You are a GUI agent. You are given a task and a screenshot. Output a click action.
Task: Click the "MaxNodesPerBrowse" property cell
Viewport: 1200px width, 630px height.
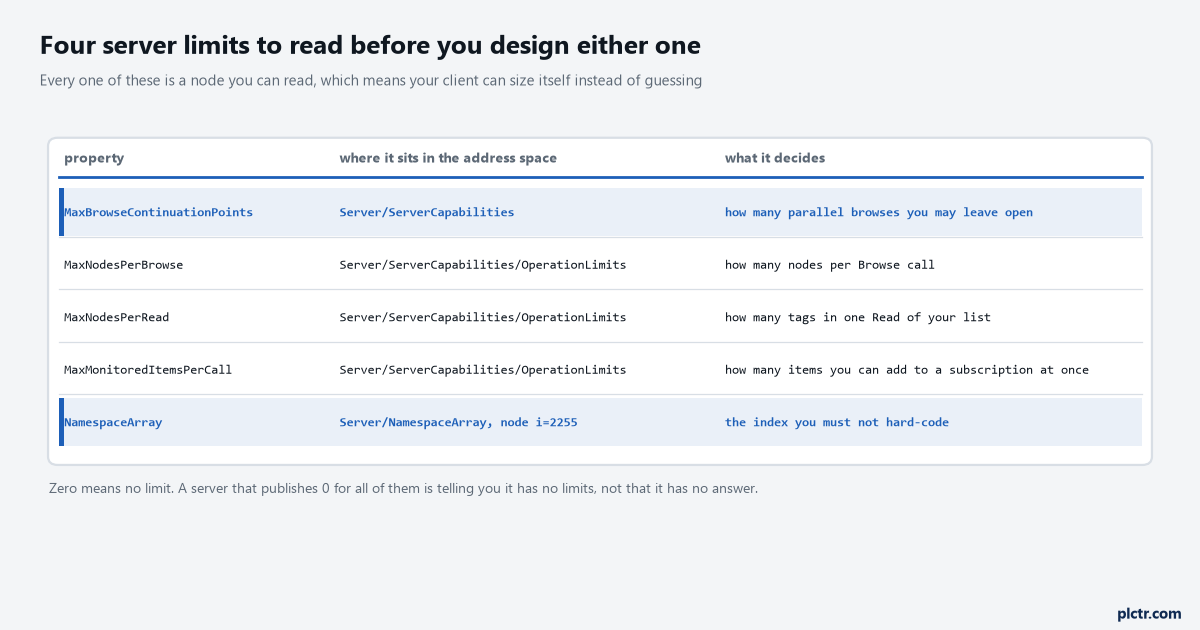[x=123, y=265]
